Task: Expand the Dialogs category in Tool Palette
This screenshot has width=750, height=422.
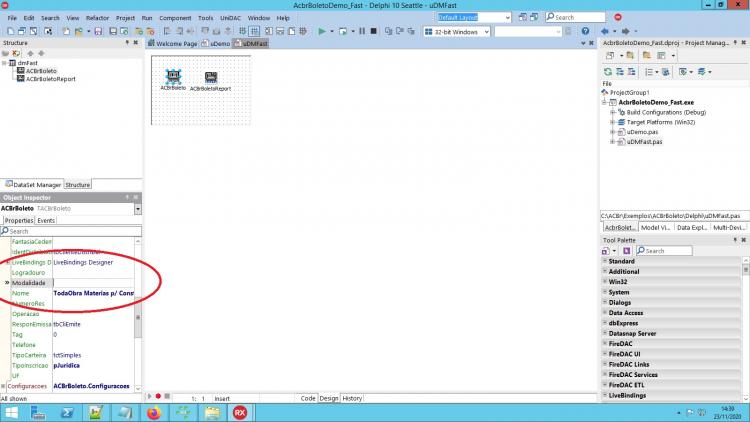Action: pyautogui.click(x=605, y=302)
